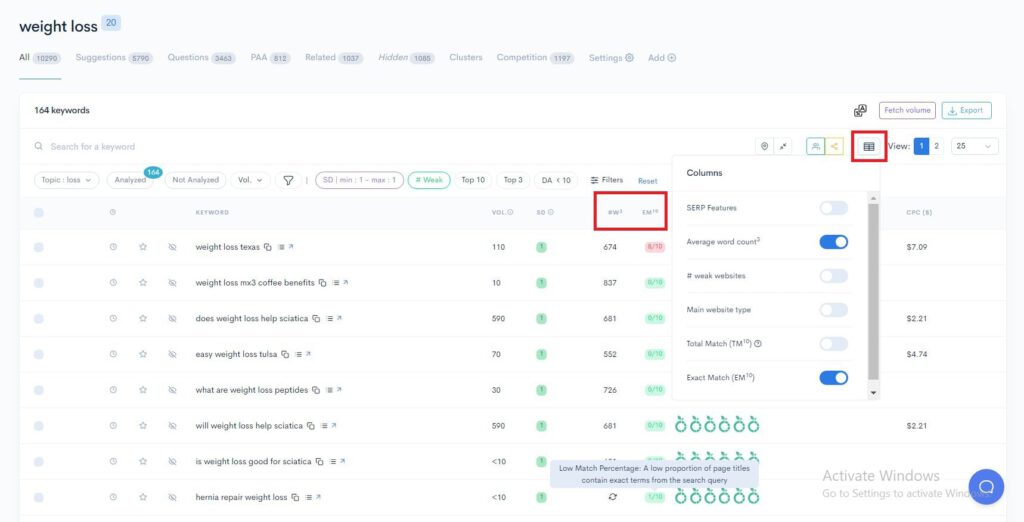Open the columns table icon button
The height and width of the screenshot is (522, 1024).
(869, 147)
